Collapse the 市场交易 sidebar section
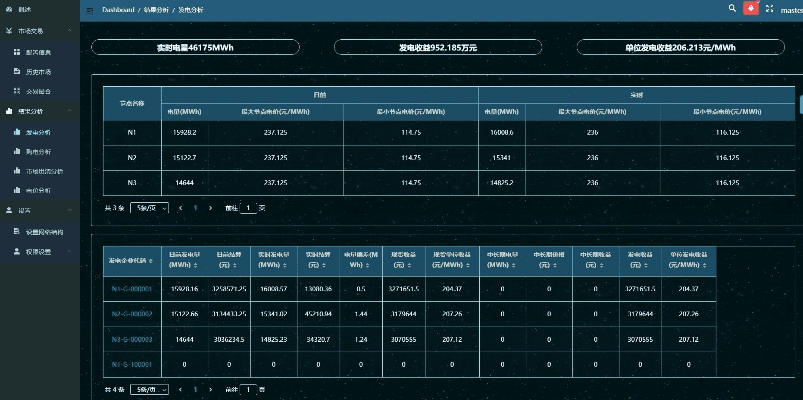 pos(66,31)
